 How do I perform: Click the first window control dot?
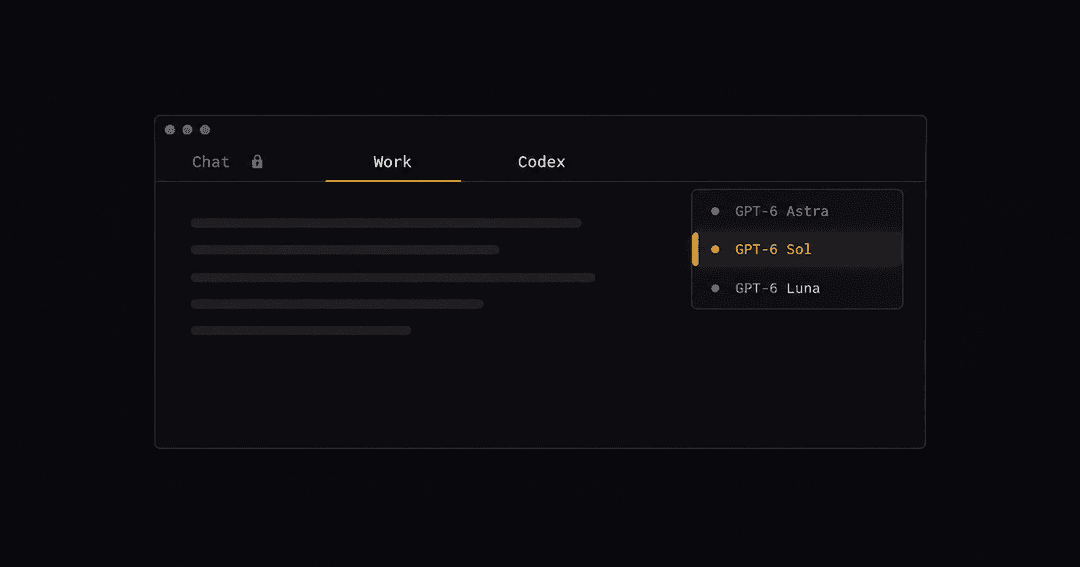[x=169, y=130]
